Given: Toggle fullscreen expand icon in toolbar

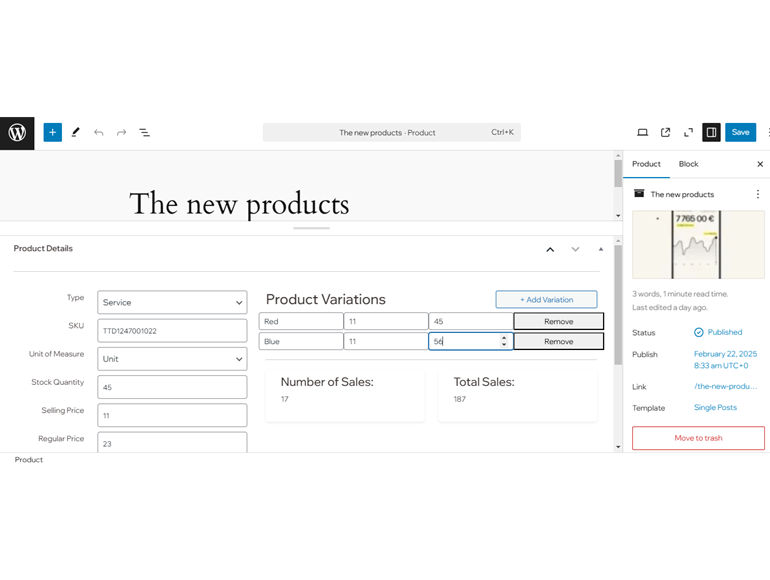Looking at the screenshot, I should click(x=688, y=133).
